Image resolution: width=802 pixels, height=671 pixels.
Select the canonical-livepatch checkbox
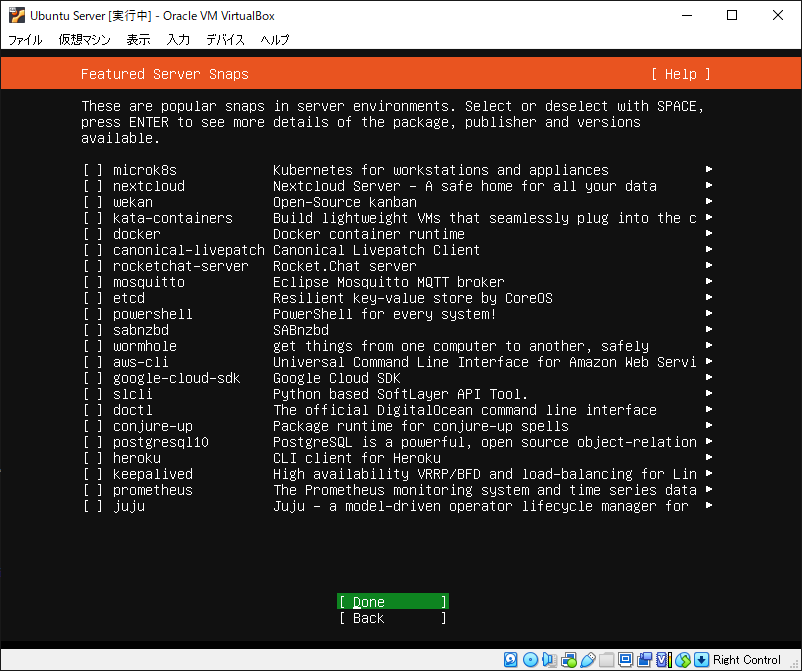93,250
